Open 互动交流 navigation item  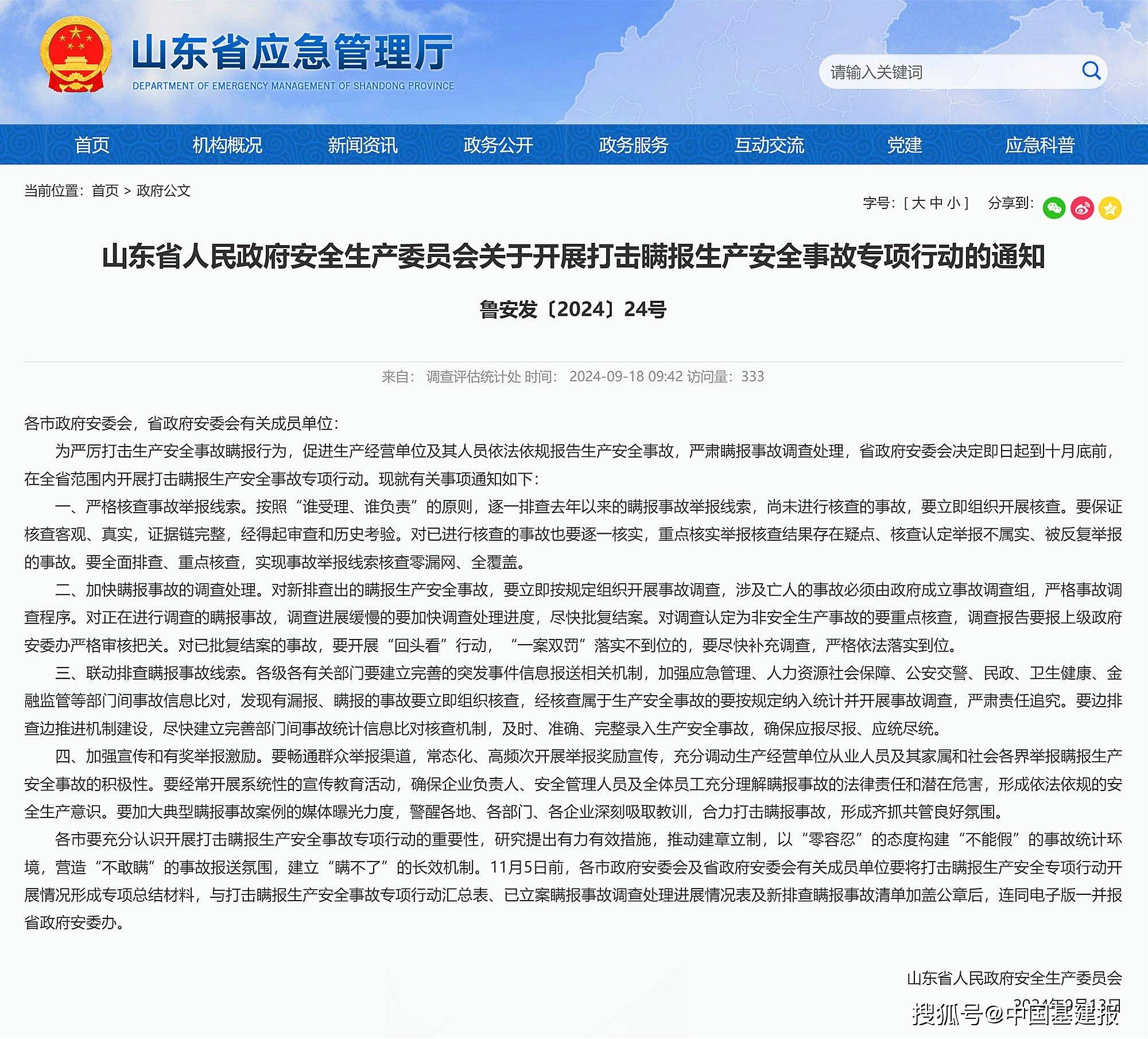point(769,145)
